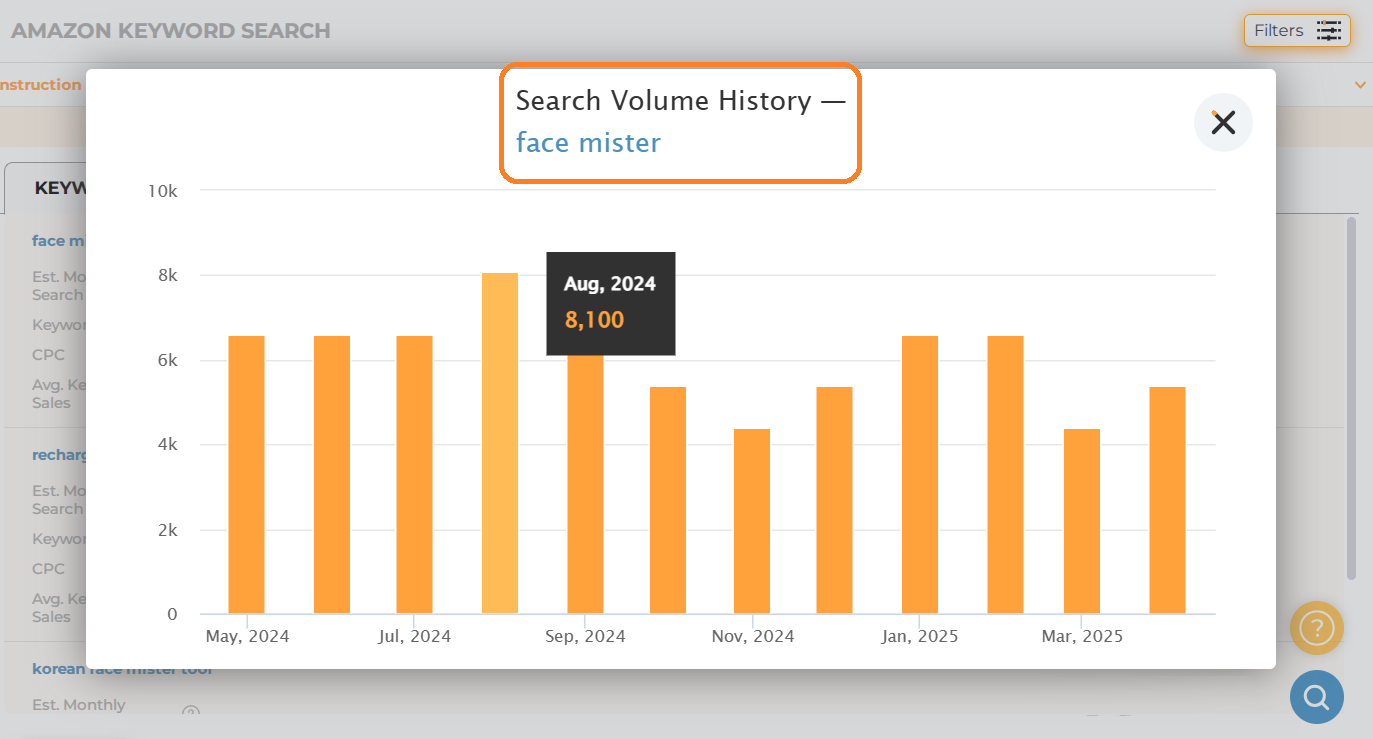Screen dimensions: 1373x739
Task: Click the "May, 2024" axis label
Action: point(245,636)
